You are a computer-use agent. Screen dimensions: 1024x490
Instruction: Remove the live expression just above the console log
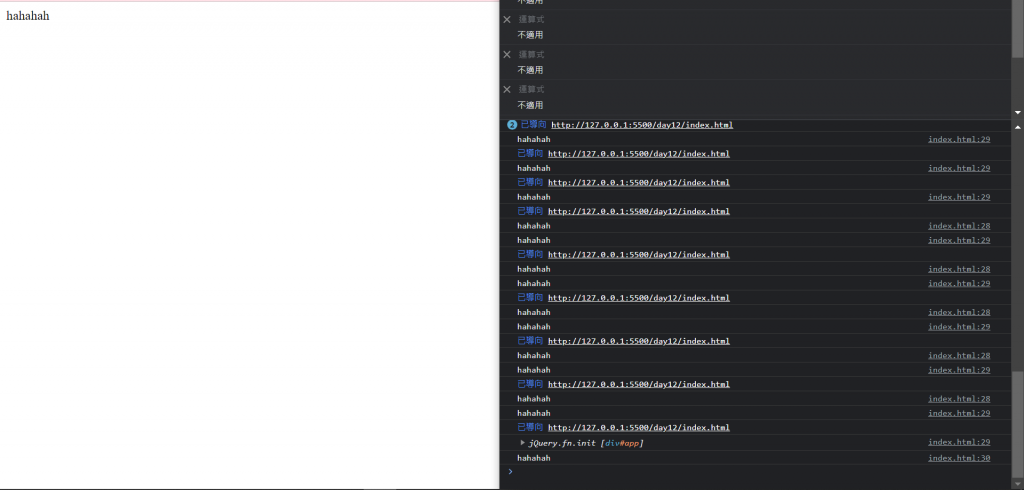pyautogui.click(x=507, y=90)
